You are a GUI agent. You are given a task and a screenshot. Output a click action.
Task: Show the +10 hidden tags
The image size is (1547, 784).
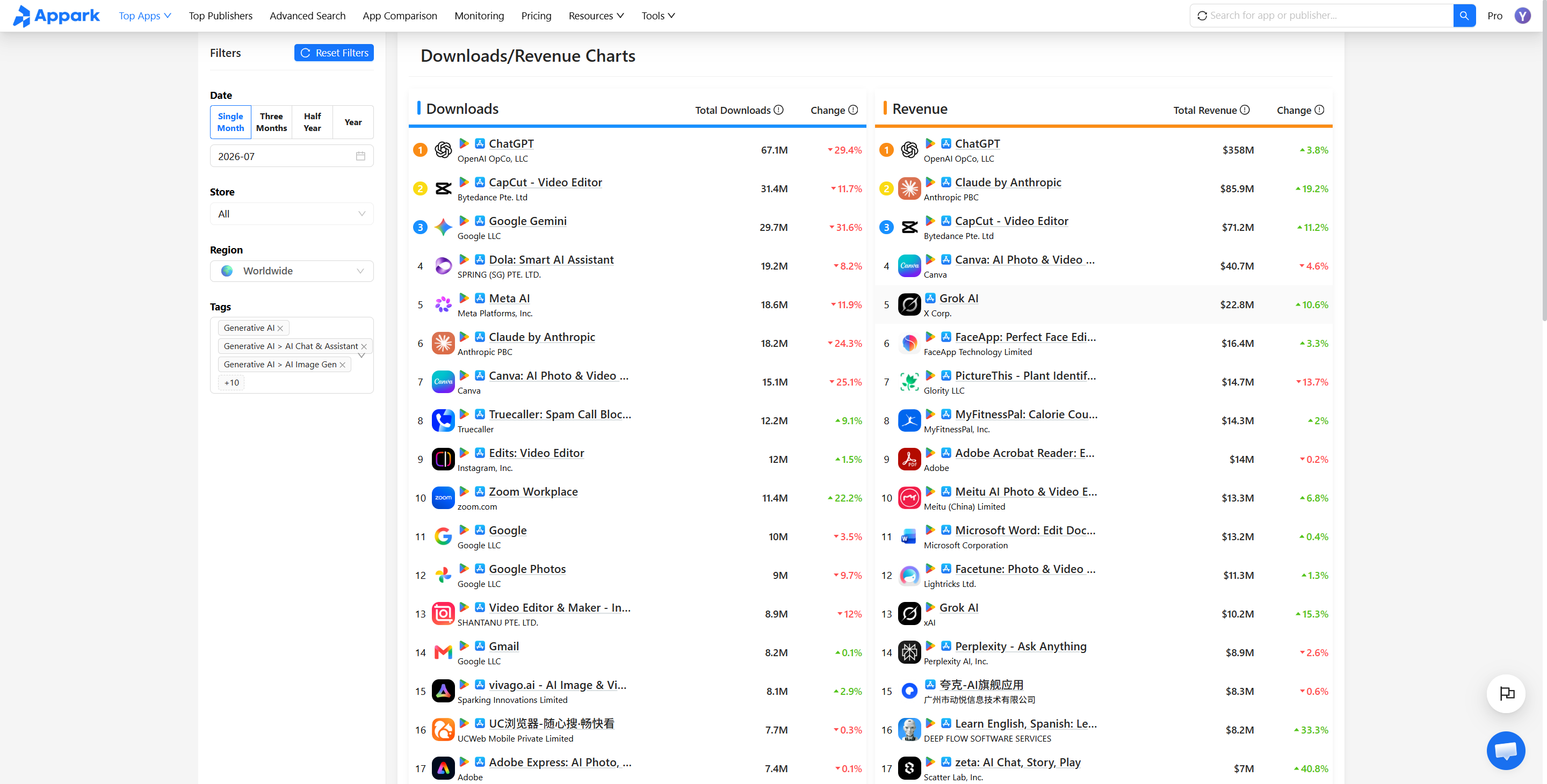pos(231,382)
